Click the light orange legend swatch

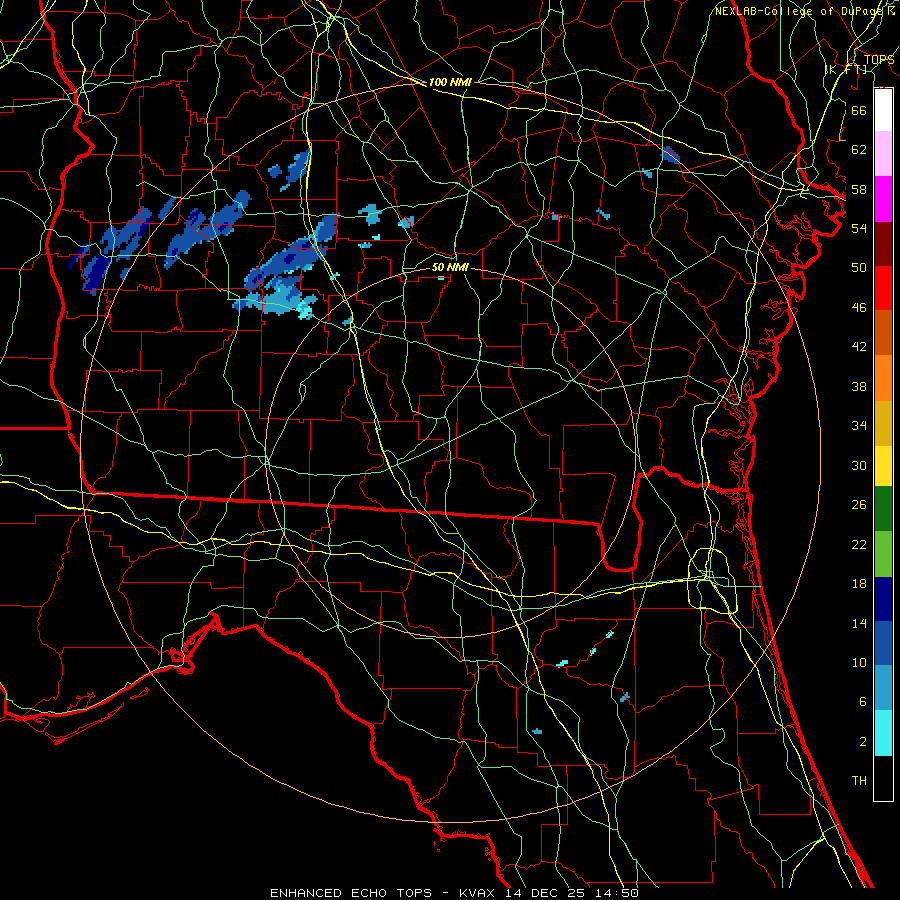(x=883, y=378)
